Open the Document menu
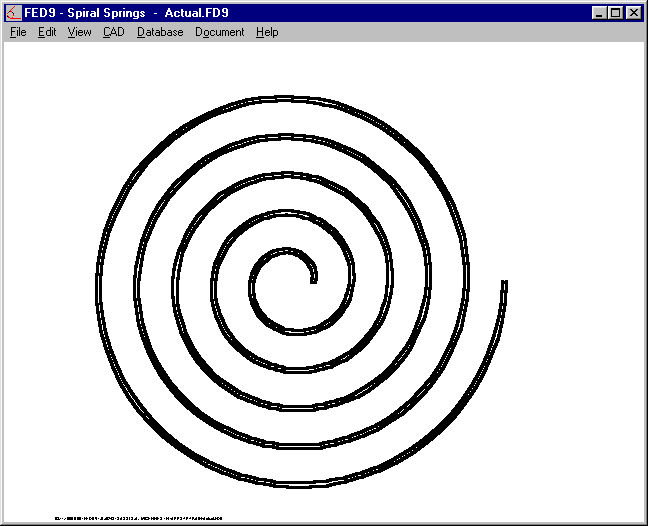This screenshot has height=526, width=648. [x=219, y=32]
